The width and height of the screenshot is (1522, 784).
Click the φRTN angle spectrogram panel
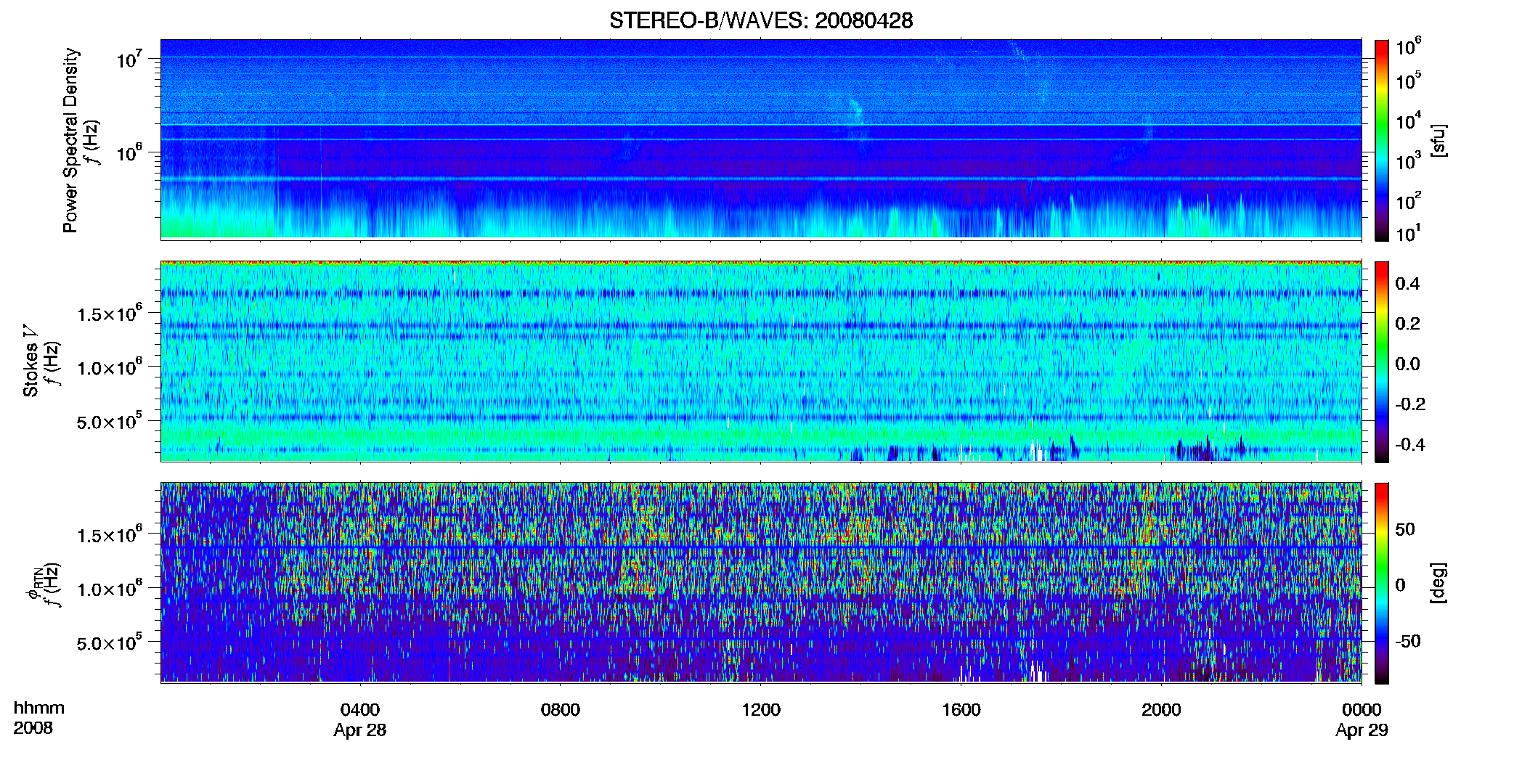(x=761, y=582)
